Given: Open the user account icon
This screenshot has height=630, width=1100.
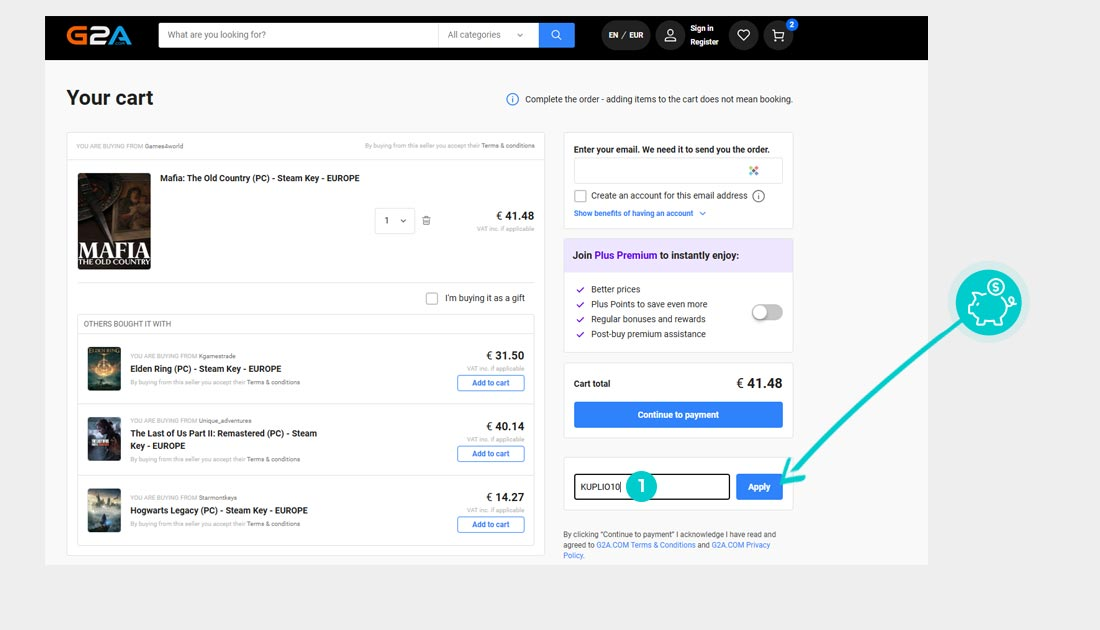Looking at the screenshot, I should coord(670,35).
